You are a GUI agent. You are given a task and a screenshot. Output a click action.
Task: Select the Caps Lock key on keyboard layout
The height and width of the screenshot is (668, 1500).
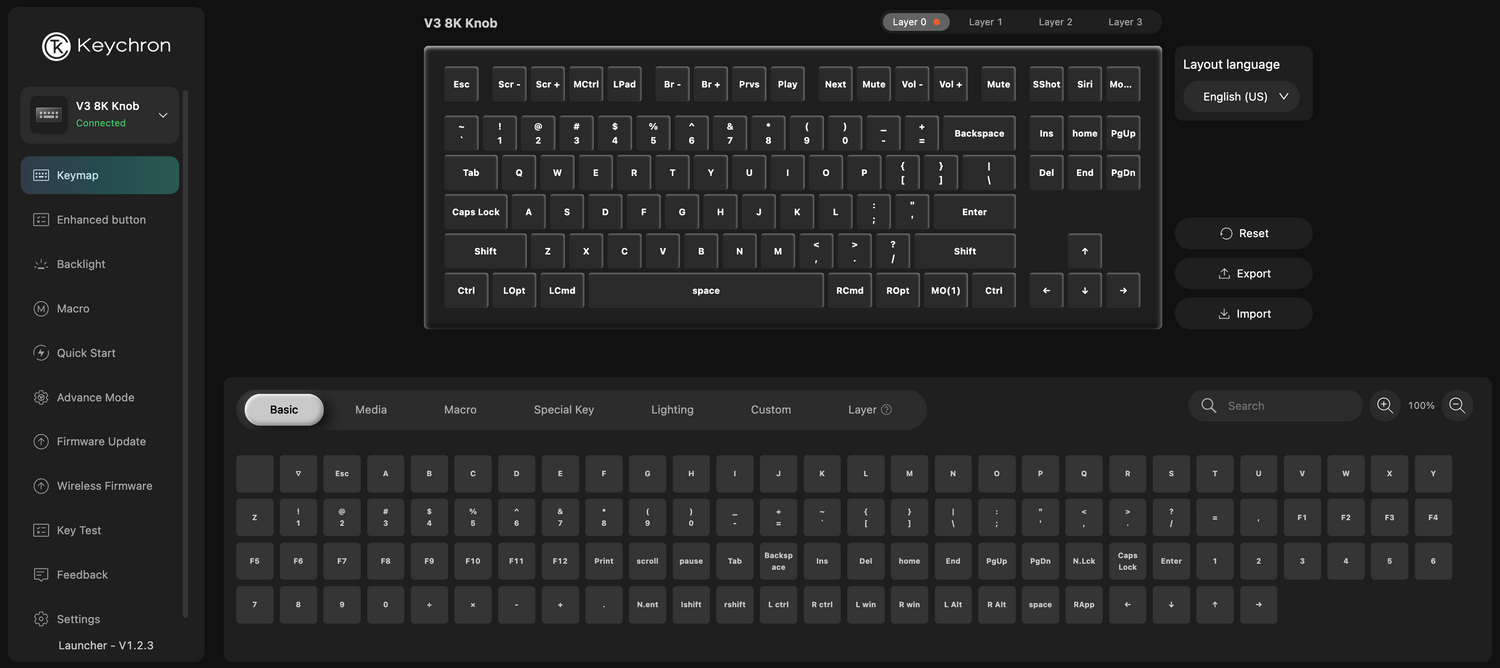click(x=476, y=212)
